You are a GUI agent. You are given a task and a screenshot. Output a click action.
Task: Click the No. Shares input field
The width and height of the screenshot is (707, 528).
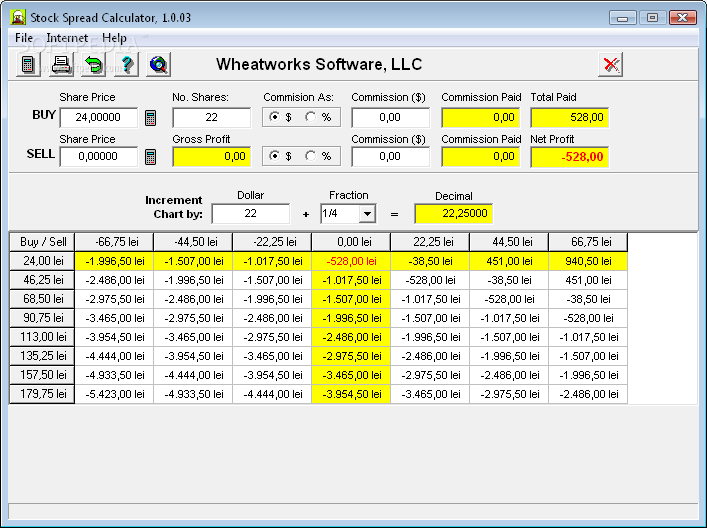(211, 117)
